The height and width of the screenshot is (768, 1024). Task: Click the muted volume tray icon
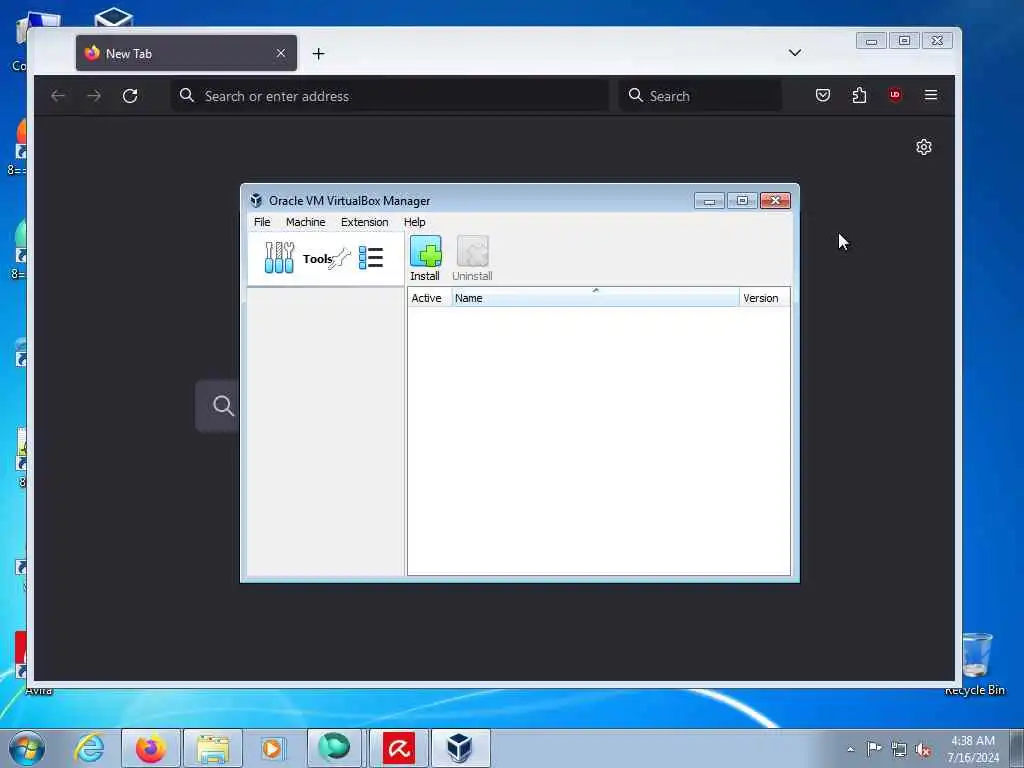pyautogui.click(x=923, y=750)
